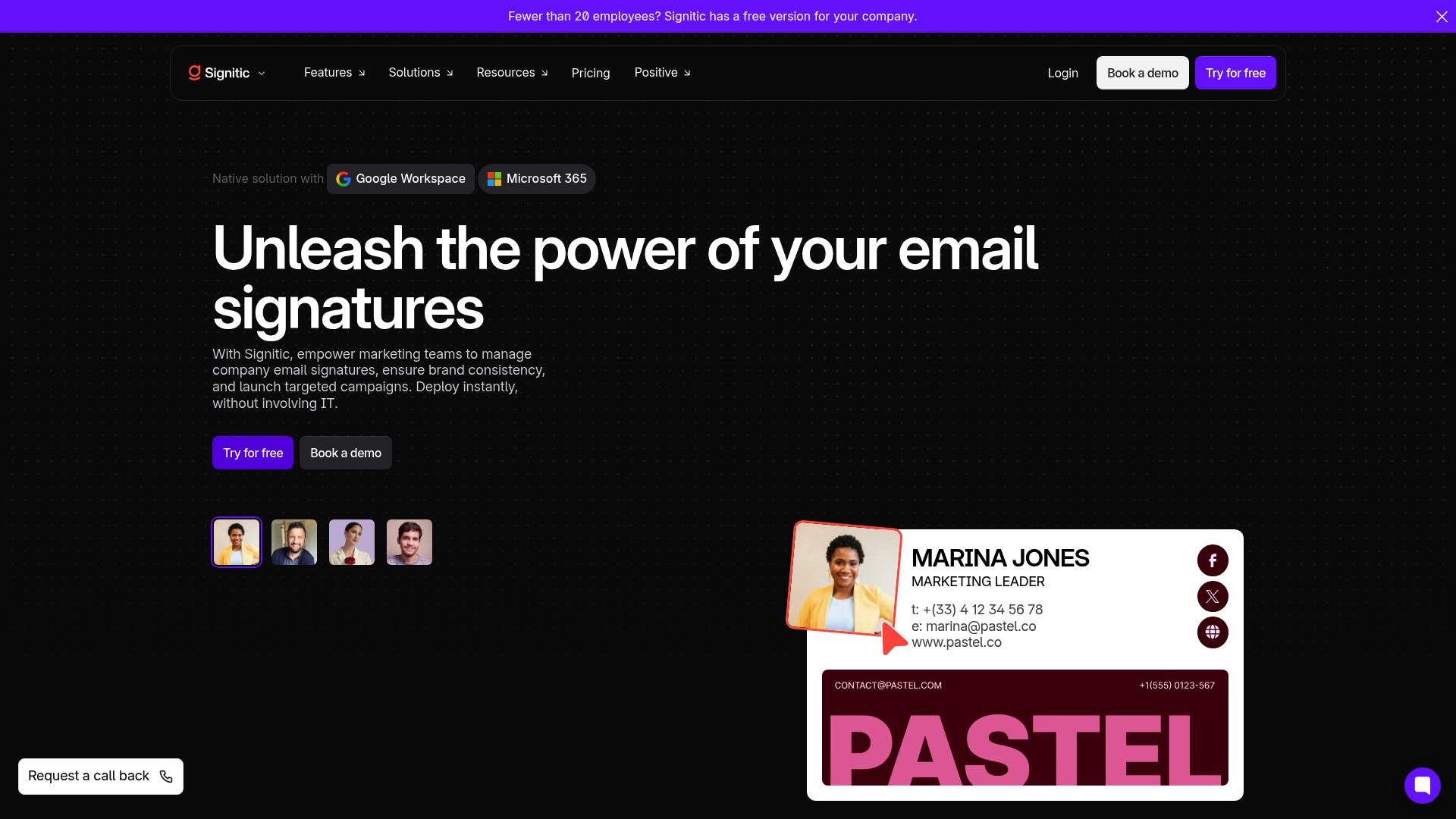1456x819 pixels.
Task: Click the hero Try for free button
Action: tap(253, 453)
